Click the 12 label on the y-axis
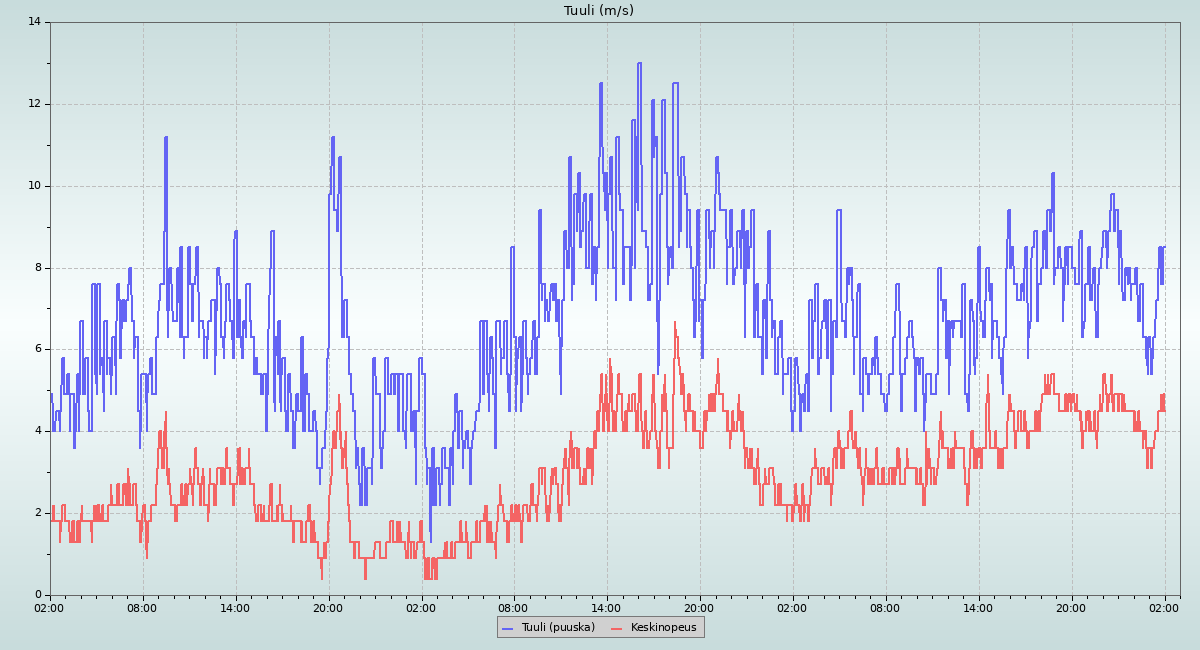Viewport: 1200px width, 650px height. click(34, 104)
